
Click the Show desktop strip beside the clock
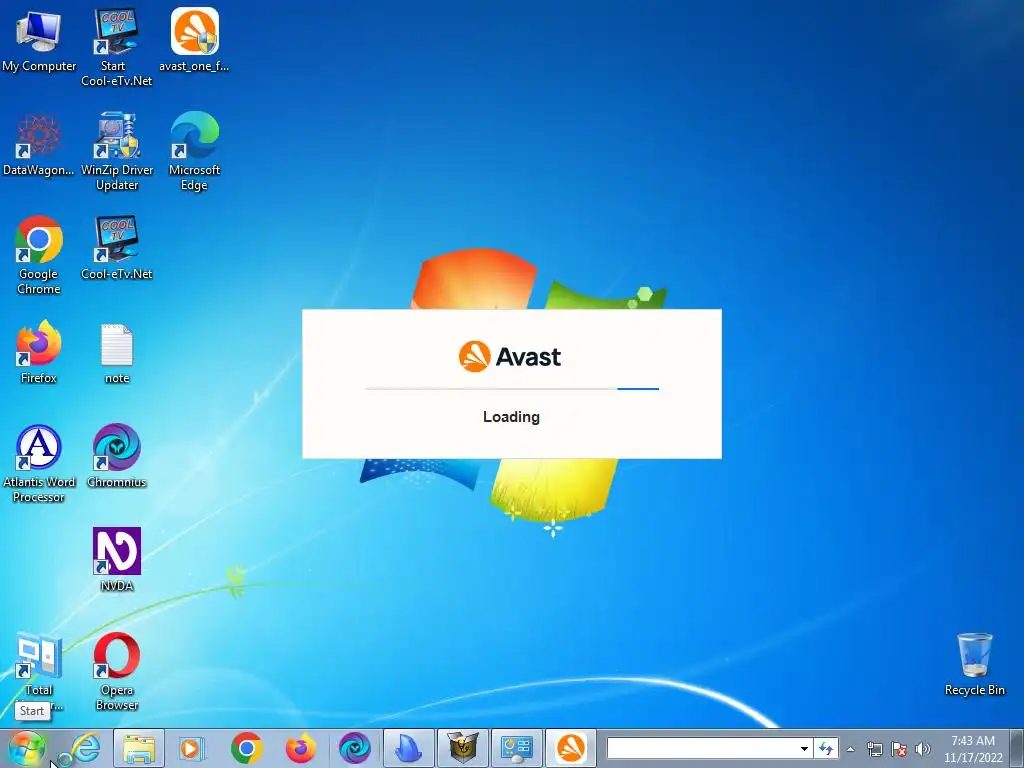click(x=1017, y=748)
